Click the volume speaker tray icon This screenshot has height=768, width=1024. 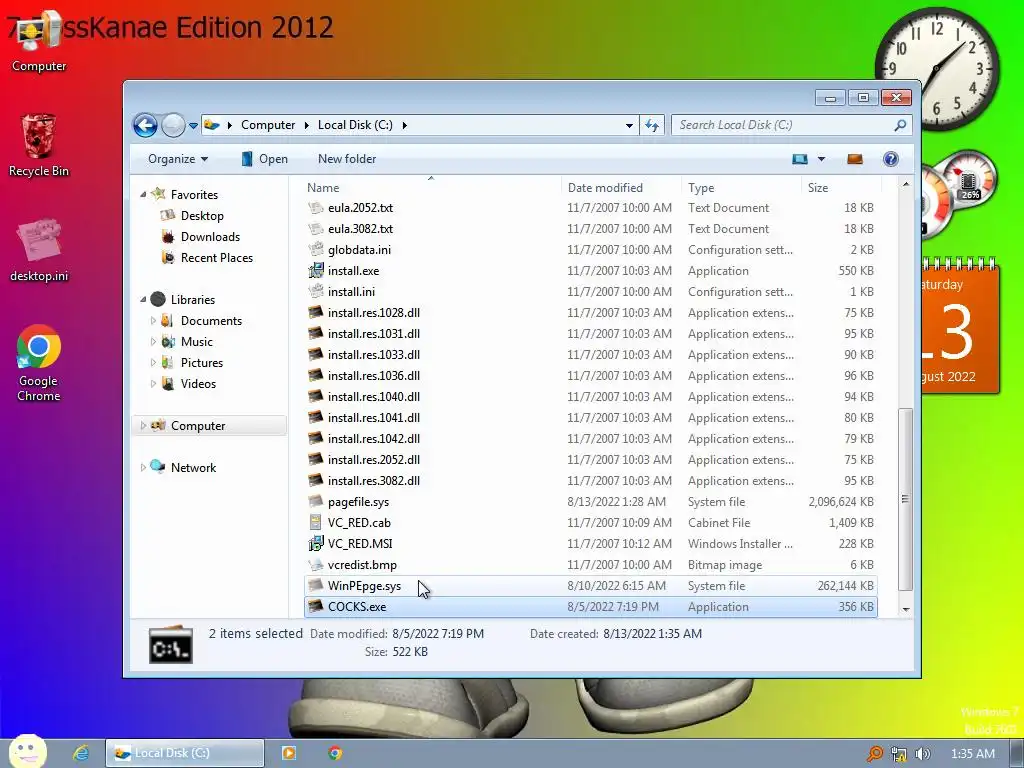(922, 754)
